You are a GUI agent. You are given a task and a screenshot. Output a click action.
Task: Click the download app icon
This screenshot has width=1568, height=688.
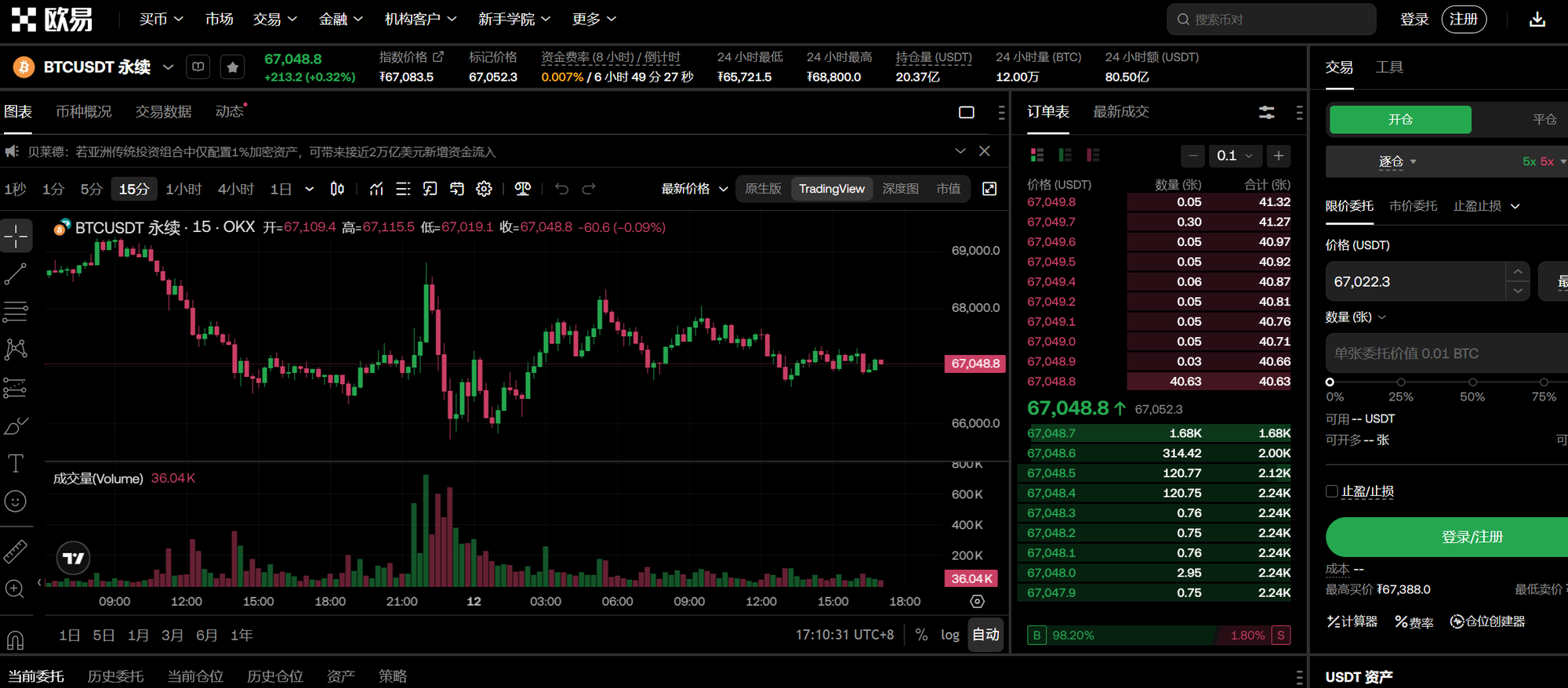(x=1537, y=20)
